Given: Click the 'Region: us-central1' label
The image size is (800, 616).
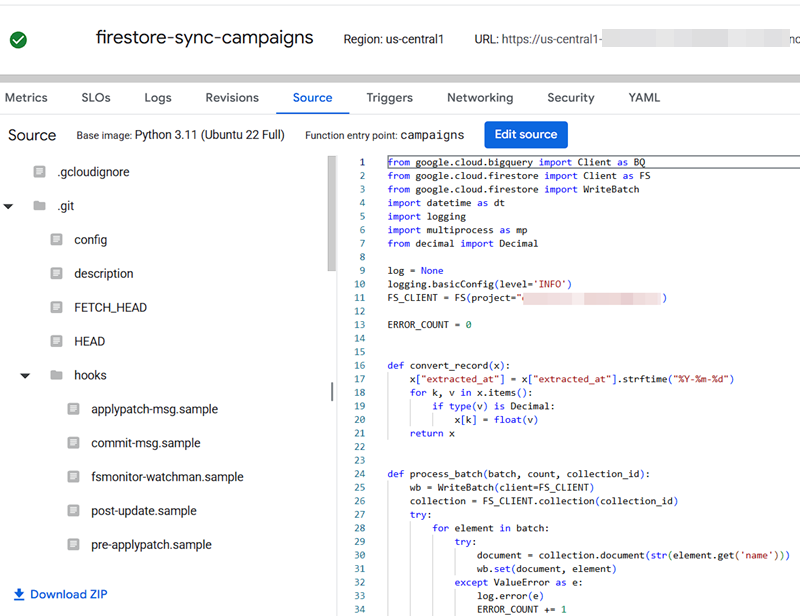Looking at the screenshot, I should tap(393, 39).
